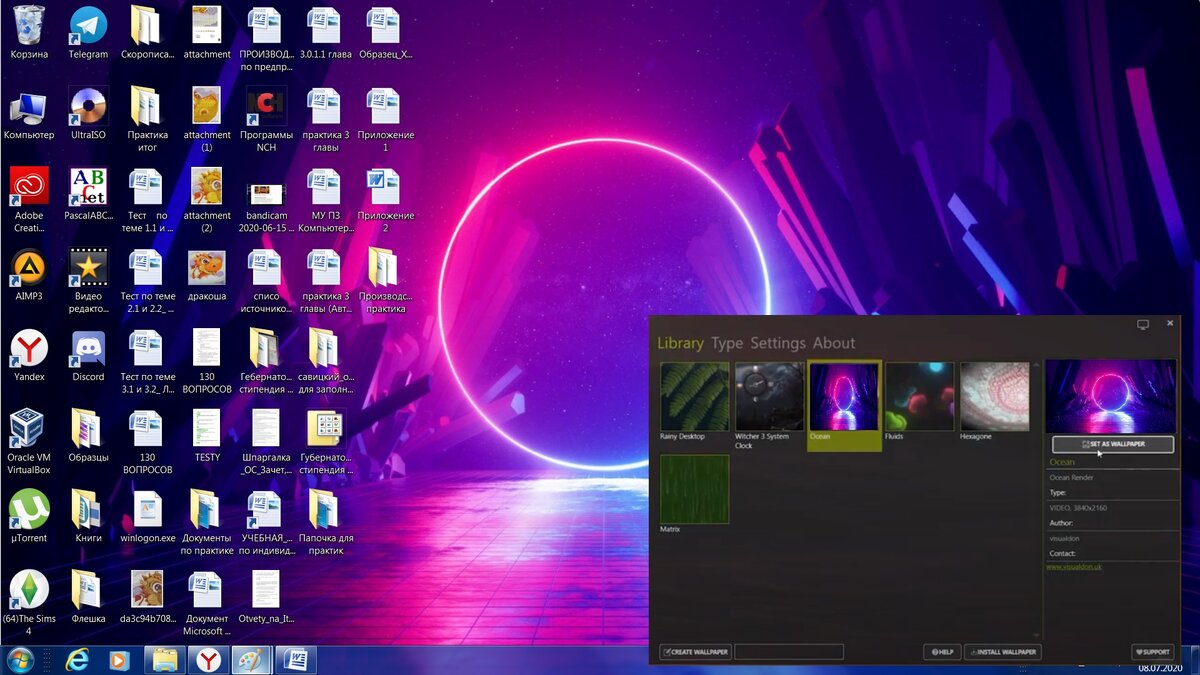This screenshot has width=1200, height=675.
Task: Open the About tab
Action: point(834,343)
